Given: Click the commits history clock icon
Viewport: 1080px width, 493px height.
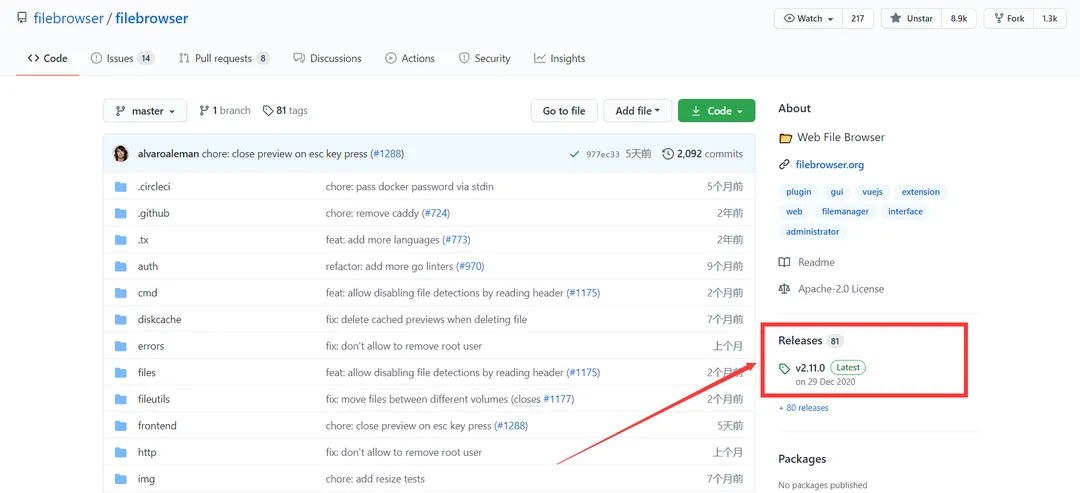Looking at the screenshot, I should pyautogui.click(x=667, y=154).
